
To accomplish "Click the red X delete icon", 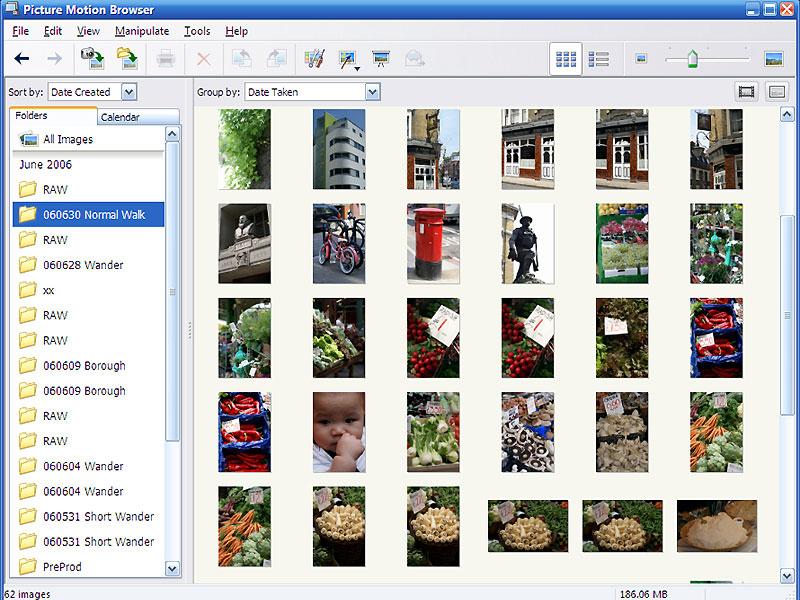I will 204,59.
